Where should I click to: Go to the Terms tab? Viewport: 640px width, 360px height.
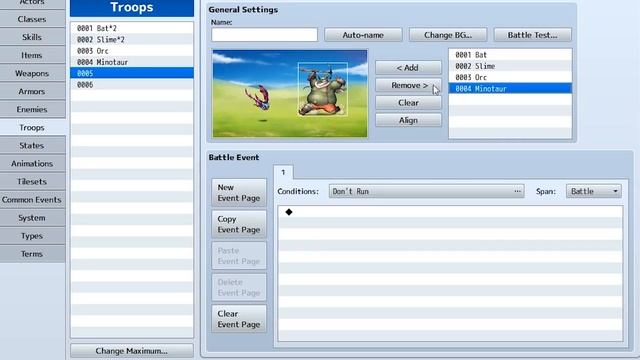[32, 254]
